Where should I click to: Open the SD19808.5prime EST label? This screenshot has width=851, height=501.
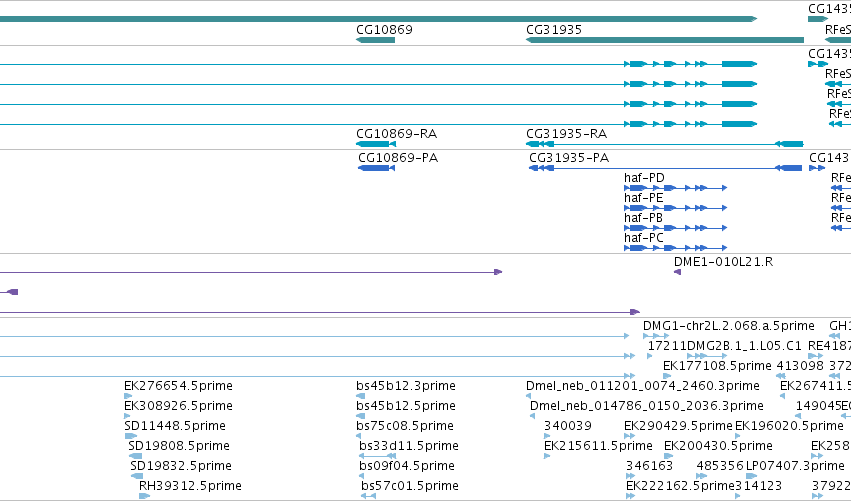[x=179, y=446]
